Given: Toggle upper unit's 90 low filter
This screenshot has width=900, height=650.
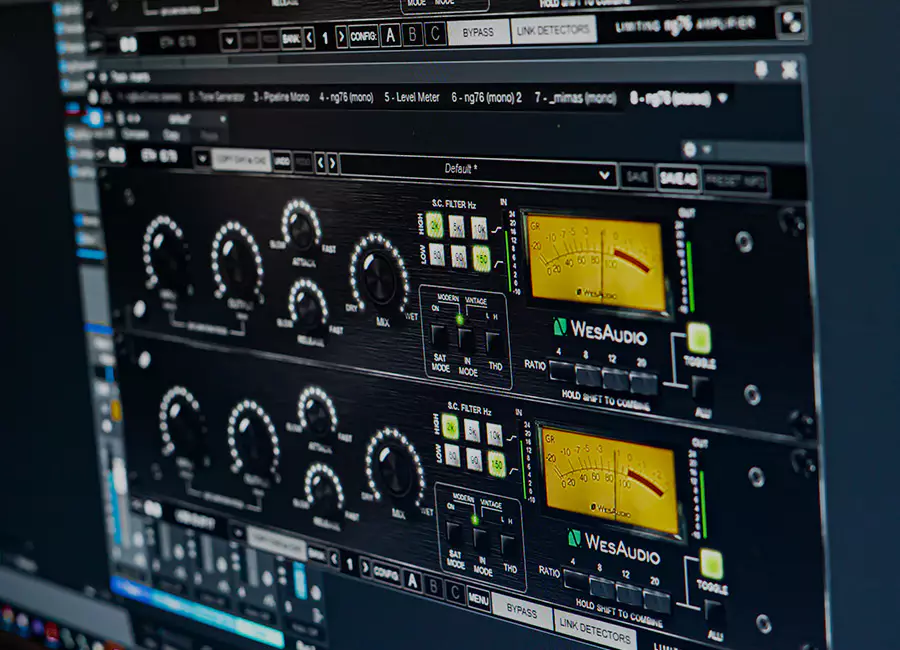Looking at the screenshot, I should pos(459,256).
